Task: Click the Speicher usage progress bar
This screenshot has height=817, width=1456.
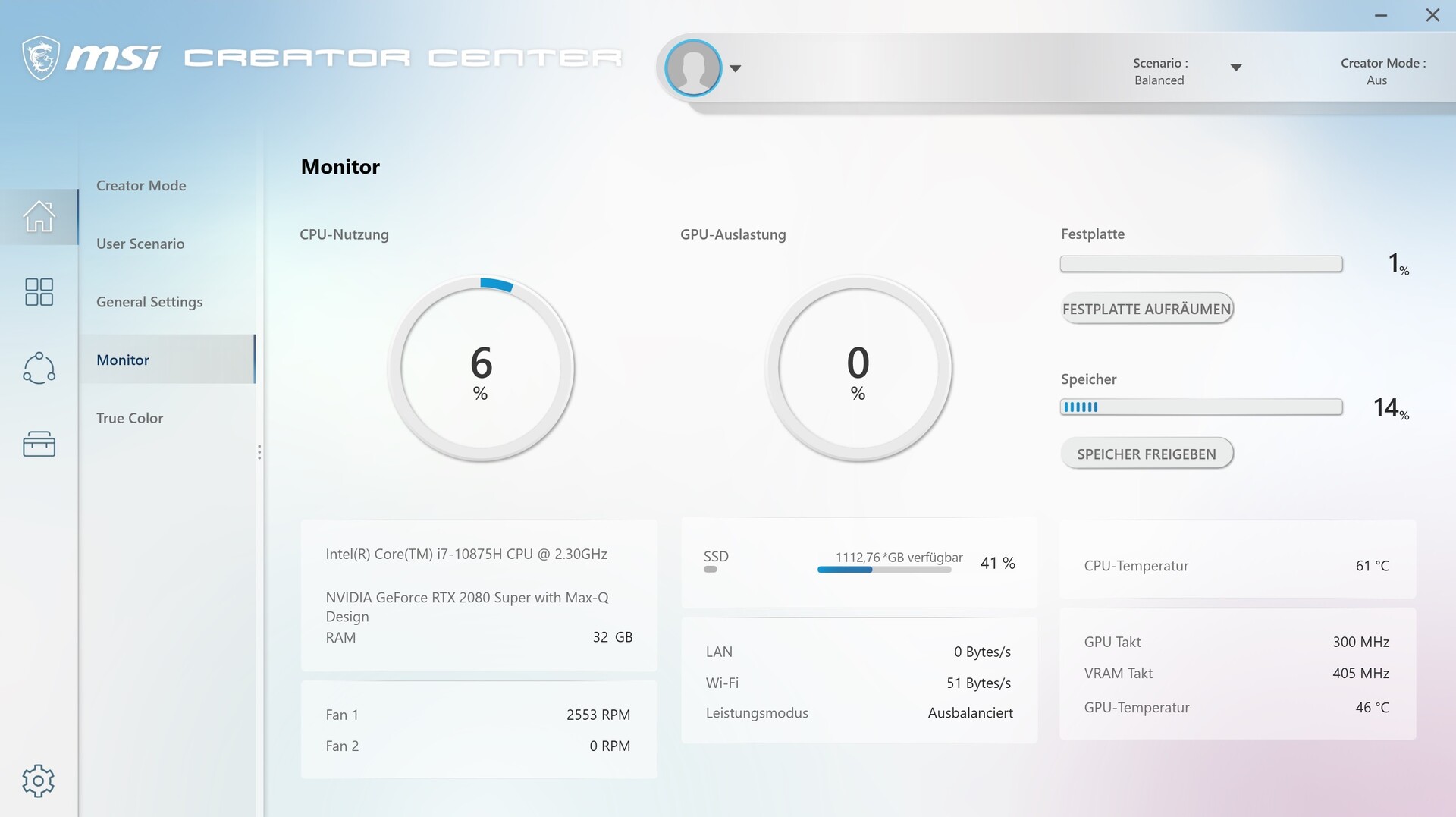Action: coord(1201,407)
